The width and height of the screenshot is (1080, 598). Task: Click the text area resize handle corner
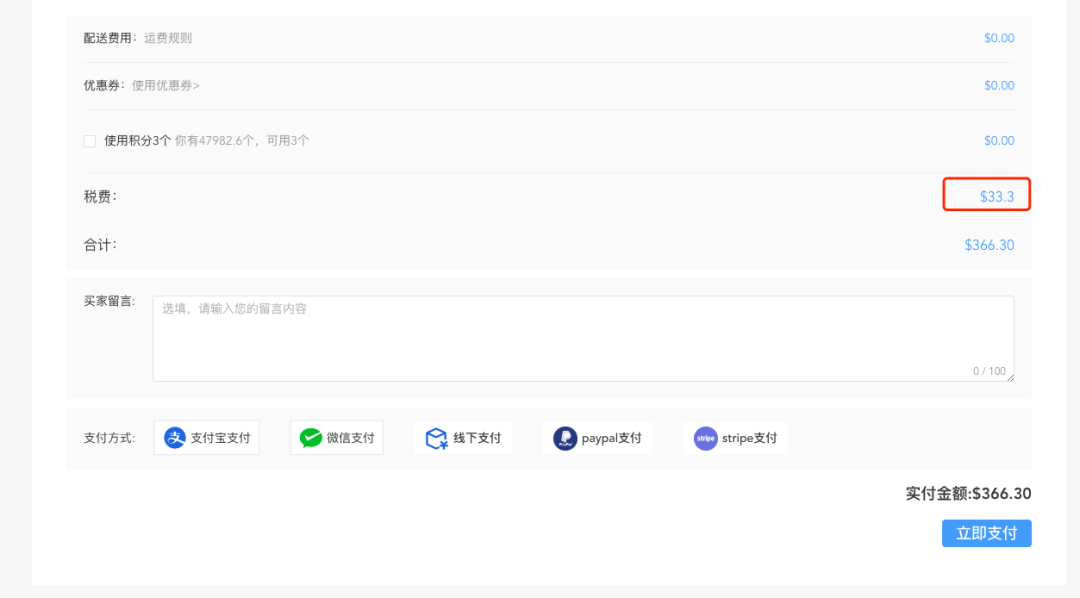(1010, 377)
